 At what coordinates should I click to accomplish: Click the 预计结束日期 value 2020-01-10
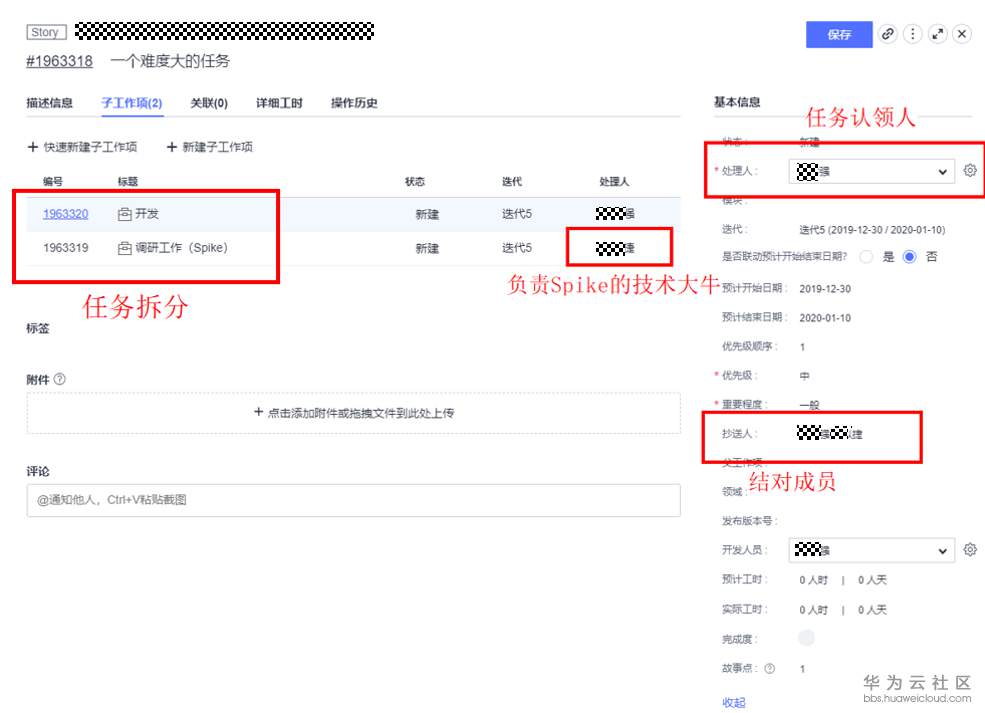tap(825, 318)
